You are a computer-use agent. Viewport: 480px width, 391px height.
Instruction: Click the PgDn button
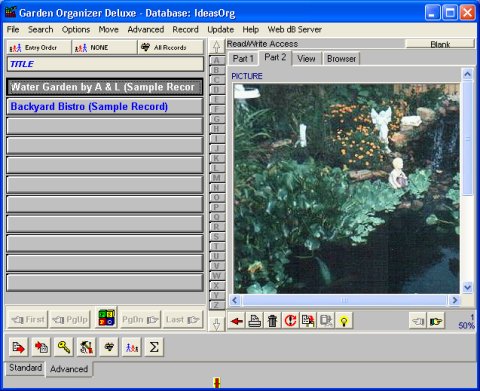pyautogui.click(x=140, y=320)
